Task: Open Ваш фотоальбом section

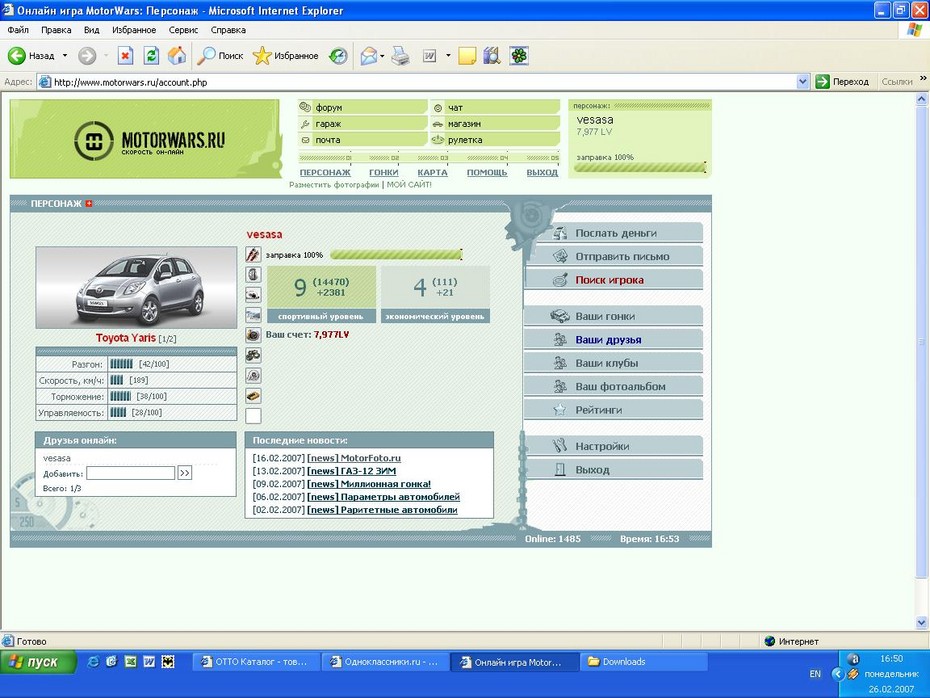Action: click(x=613, y=387)
